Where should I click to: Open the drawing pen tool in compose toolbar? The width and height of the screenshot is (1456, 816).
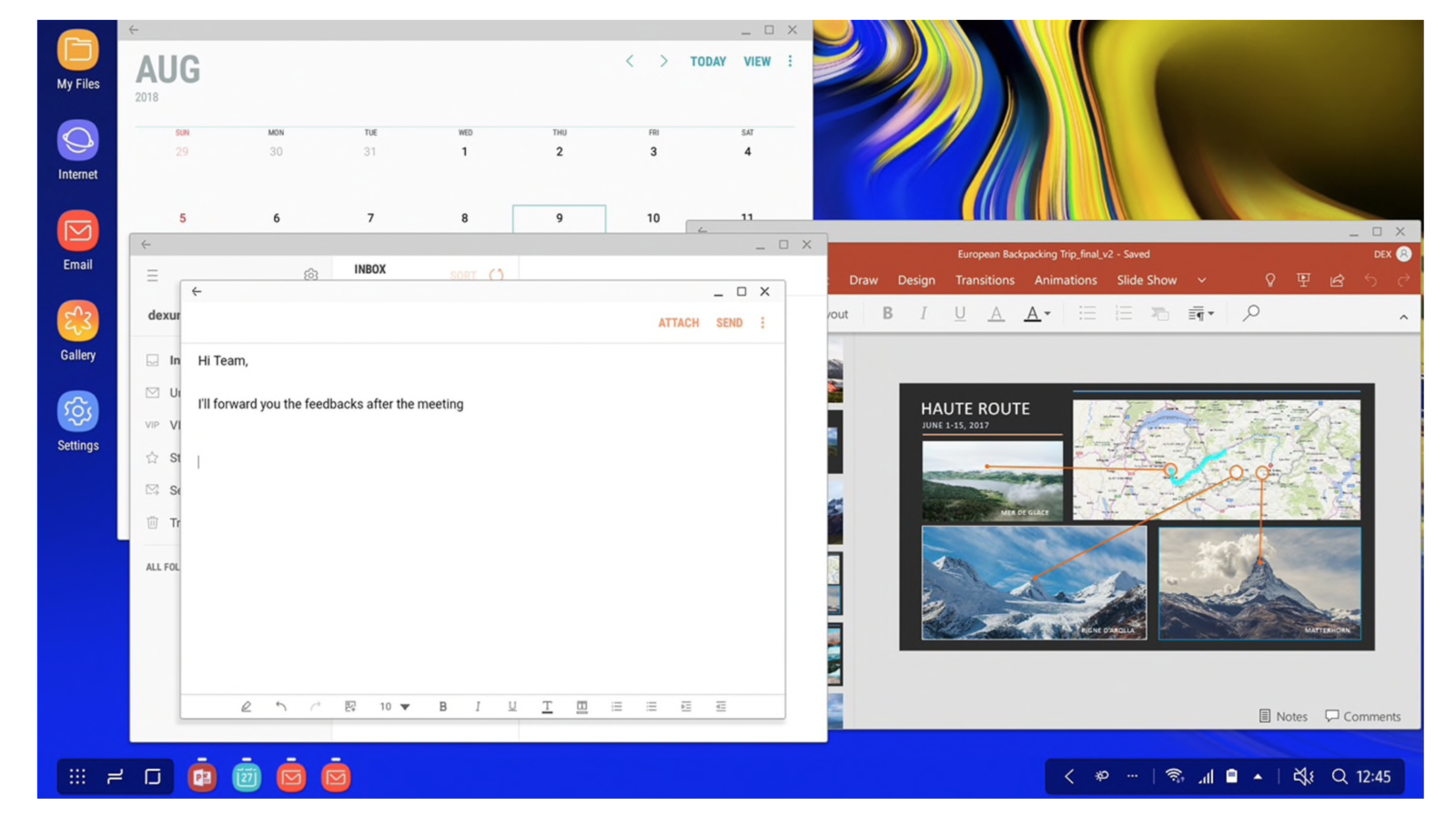246,707
